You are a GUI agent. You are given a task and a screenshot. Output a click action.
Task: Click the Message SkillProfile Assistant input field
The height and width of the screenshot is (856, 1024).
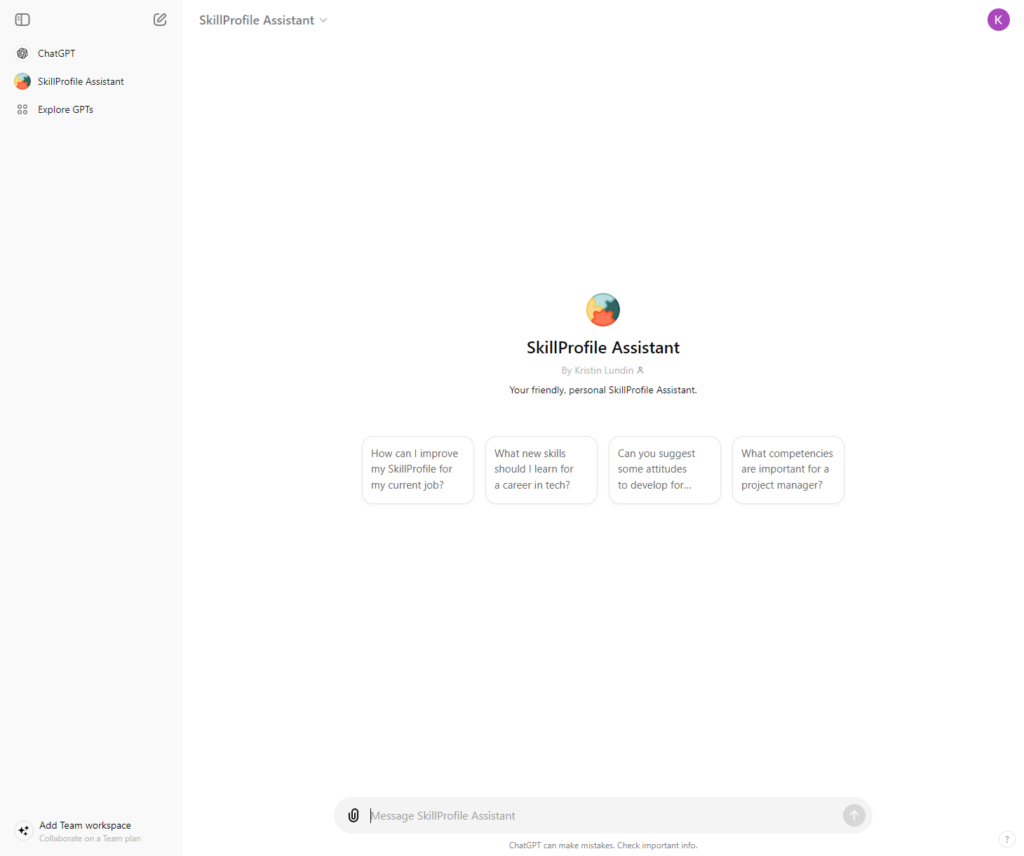click(x=600, y=815)
